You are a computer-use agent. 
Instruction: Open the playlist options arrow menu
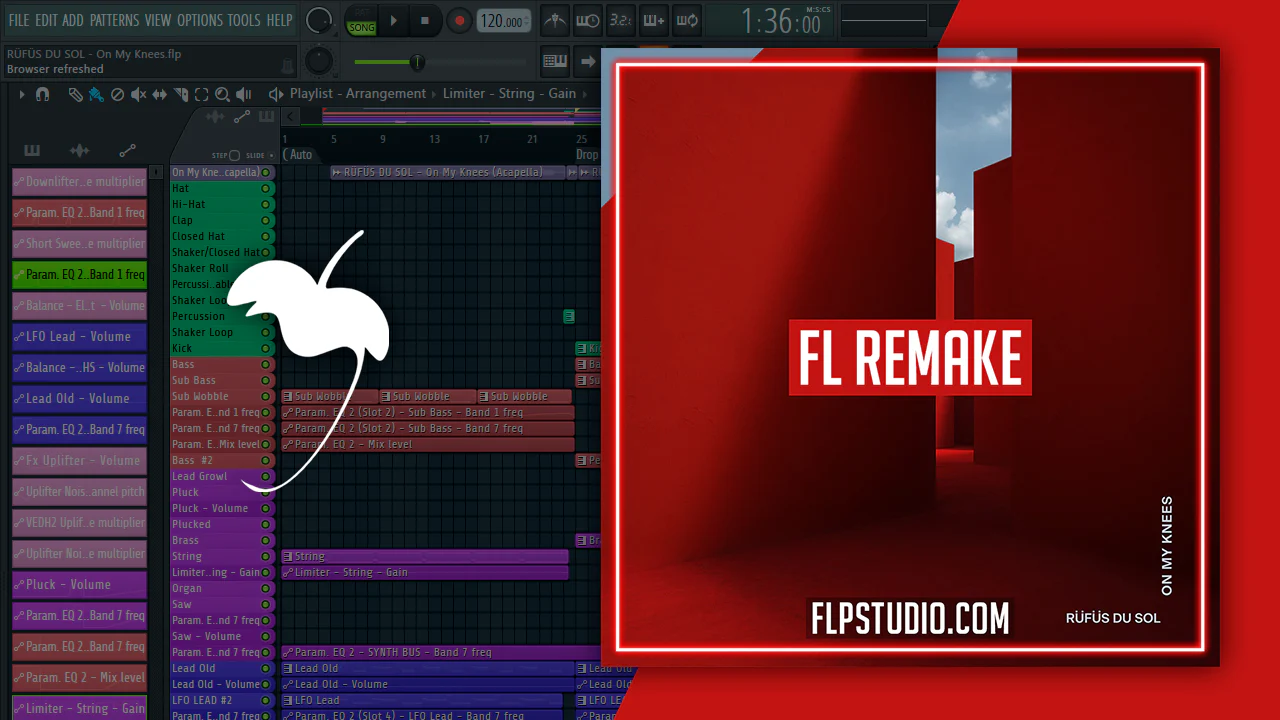tap(21, 94)
